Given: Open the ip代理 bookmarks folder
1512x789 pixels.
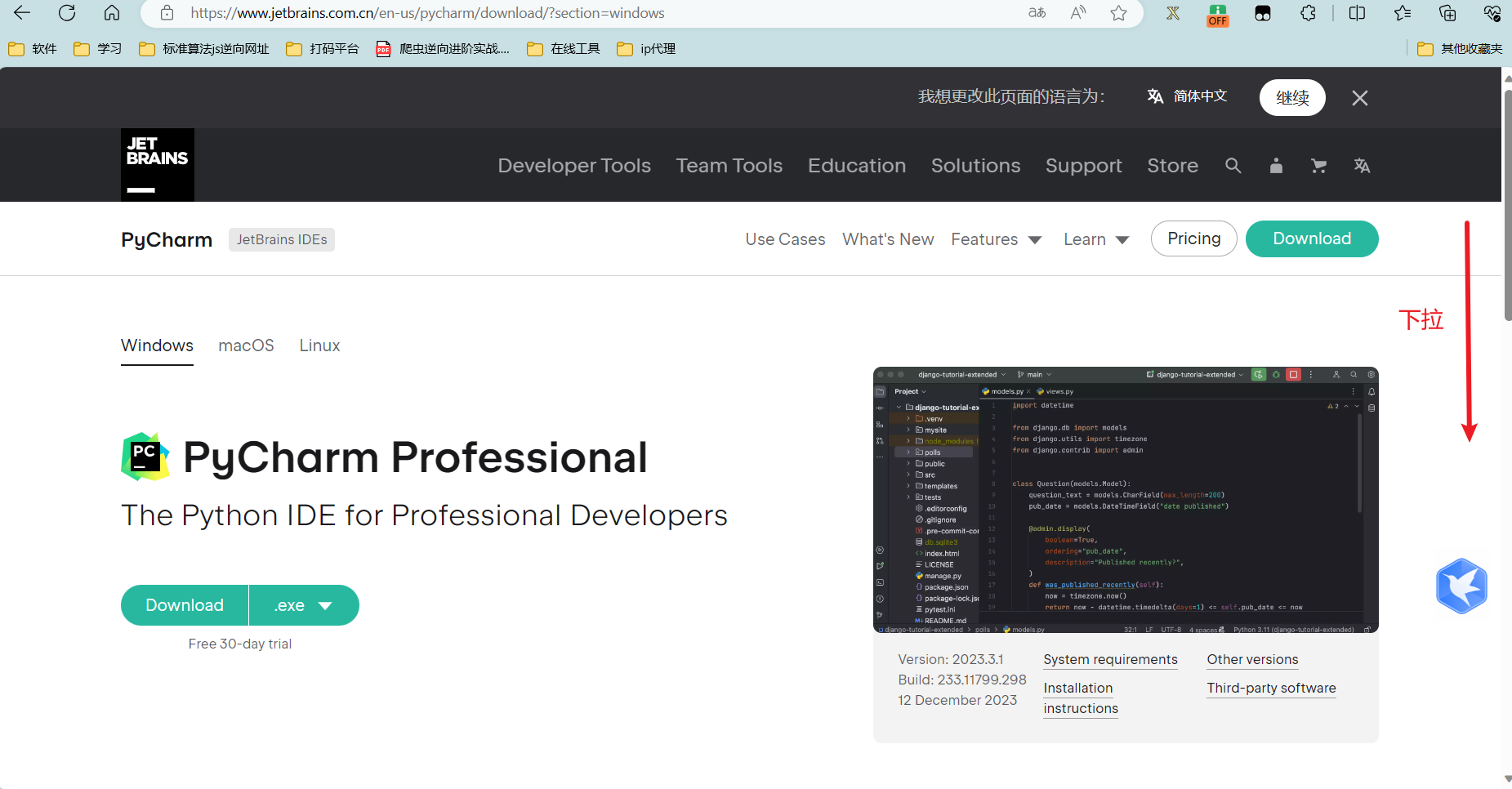Looking at the screenshot, I should point(646,49).
